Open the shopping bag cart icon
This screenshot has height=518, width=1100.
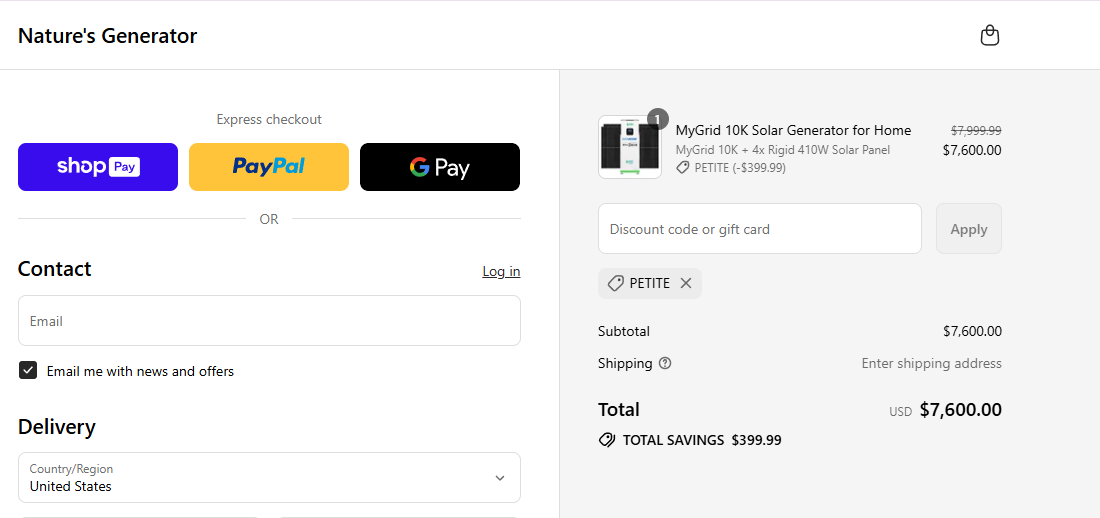pos(989,35)
